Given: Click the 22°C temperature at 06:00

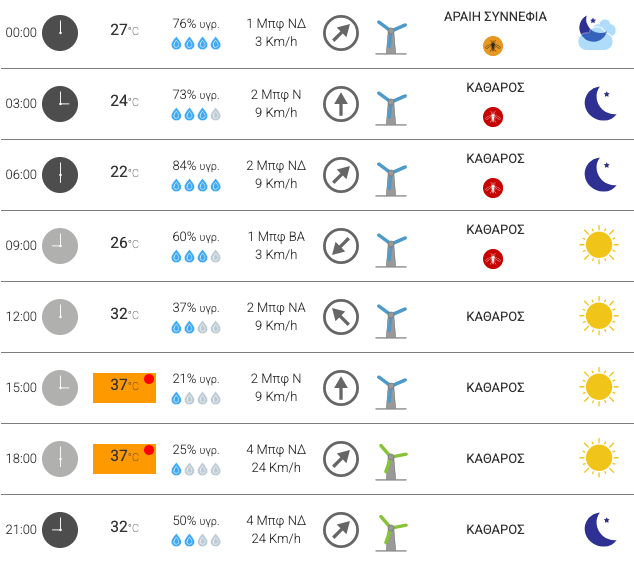Looking at the screenshot, I should point(125,172).
